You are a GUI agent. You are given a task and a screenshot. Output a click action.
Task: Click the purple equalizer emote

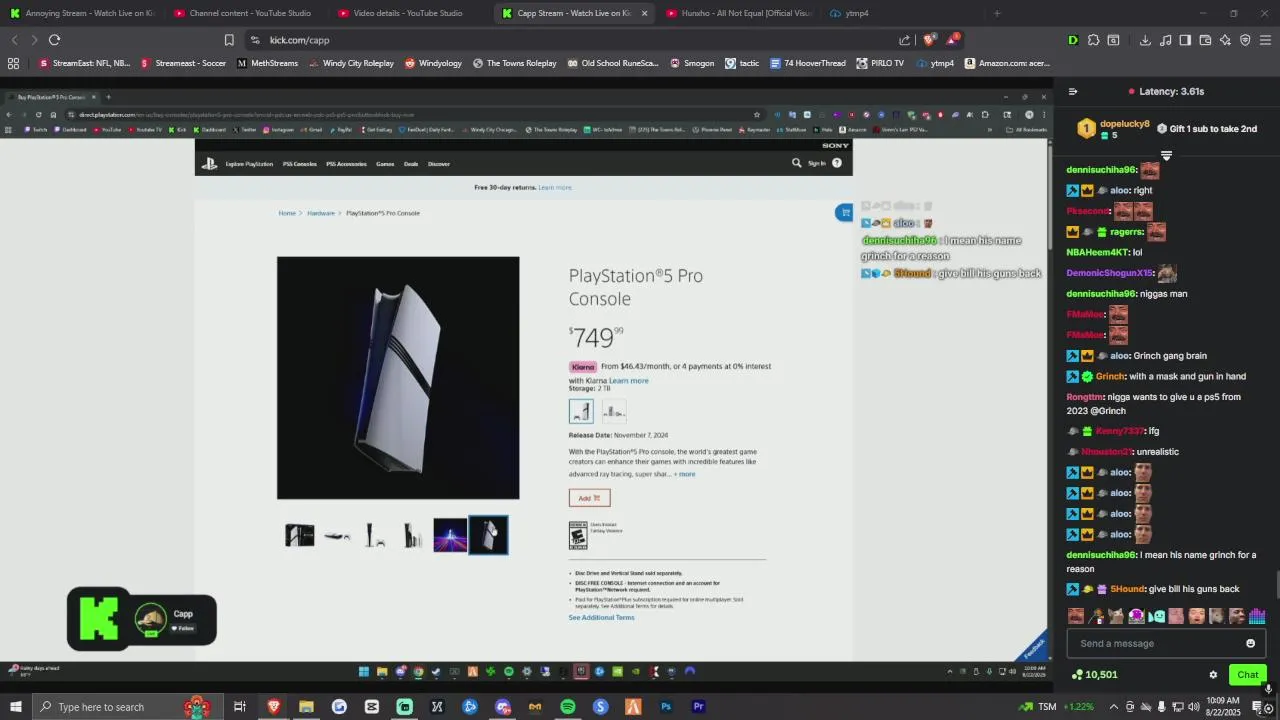pos(1257,616)
